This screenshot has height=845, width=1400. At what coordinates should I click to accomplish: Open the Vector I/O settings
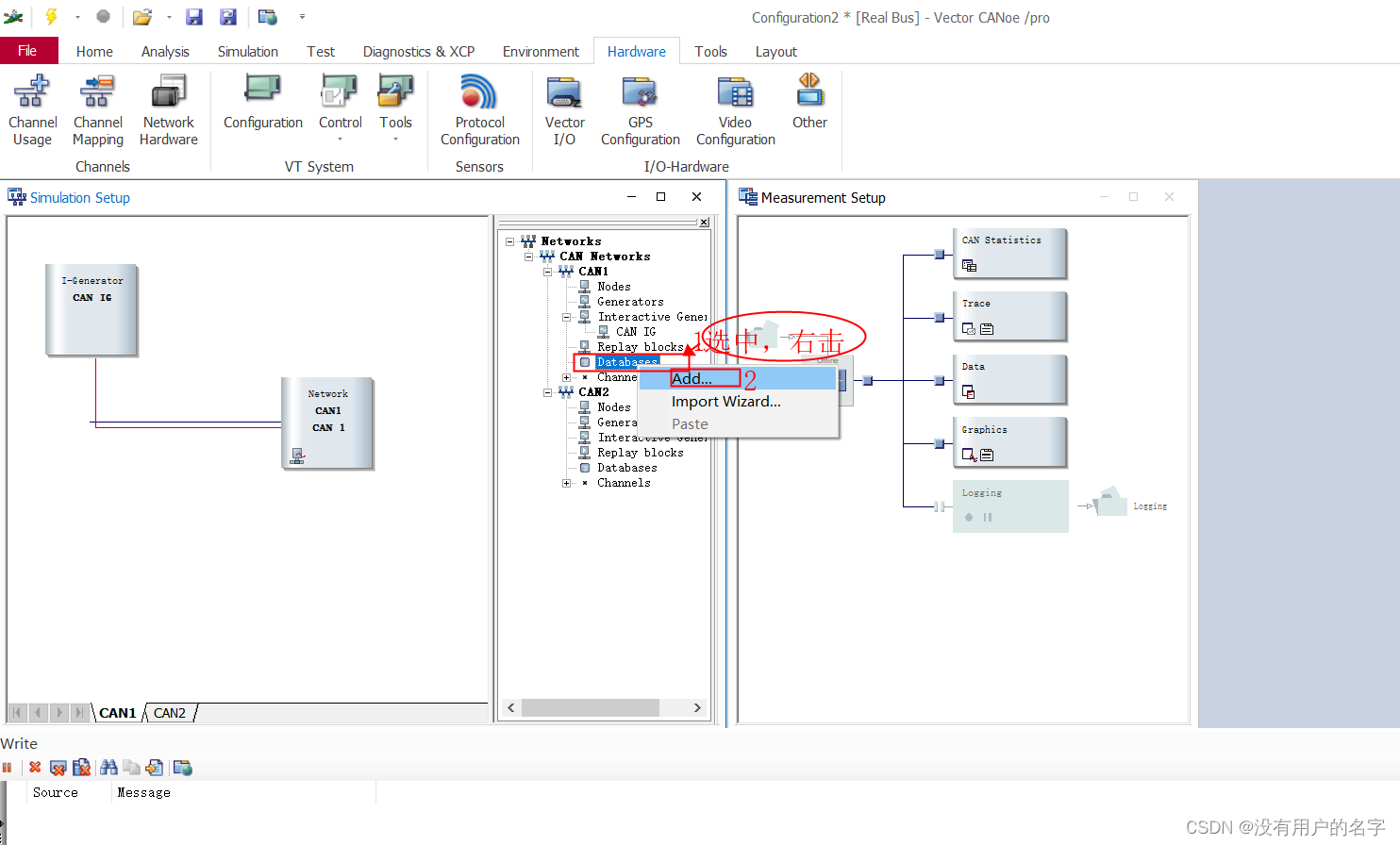564,111
